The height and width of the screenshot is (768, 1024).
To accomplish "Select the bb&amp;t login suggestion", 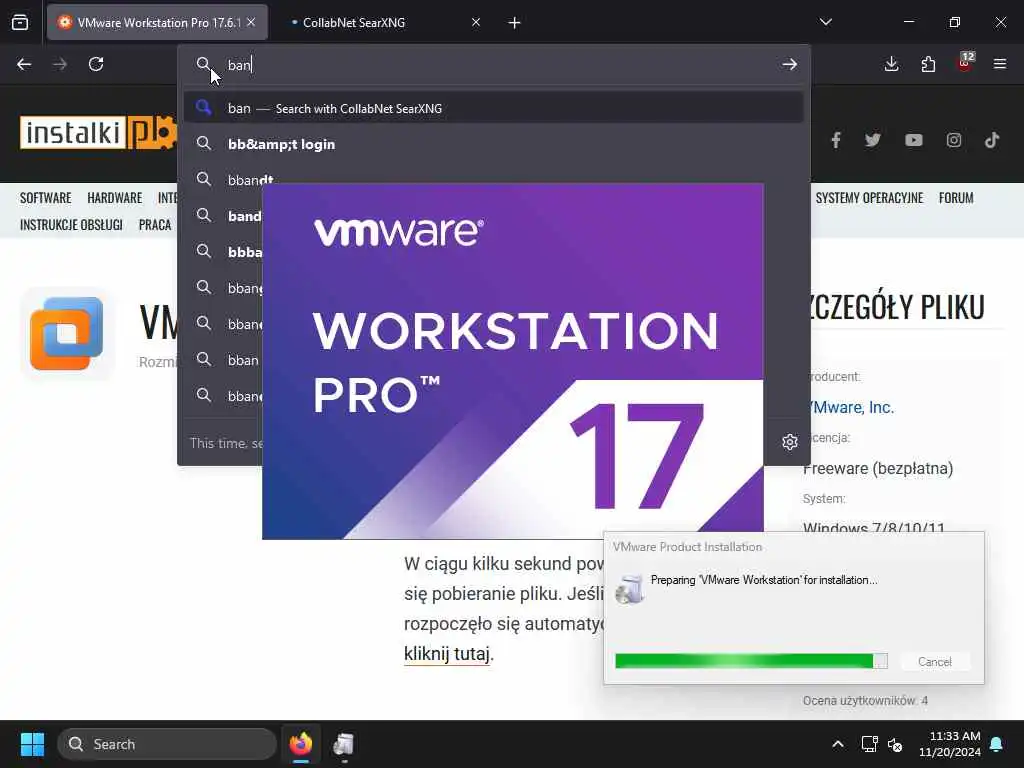I will [493, 144].
